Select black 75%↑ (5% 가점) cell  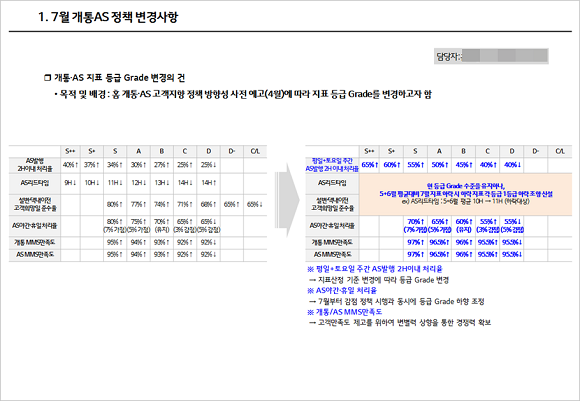click(x=138, y=226)
